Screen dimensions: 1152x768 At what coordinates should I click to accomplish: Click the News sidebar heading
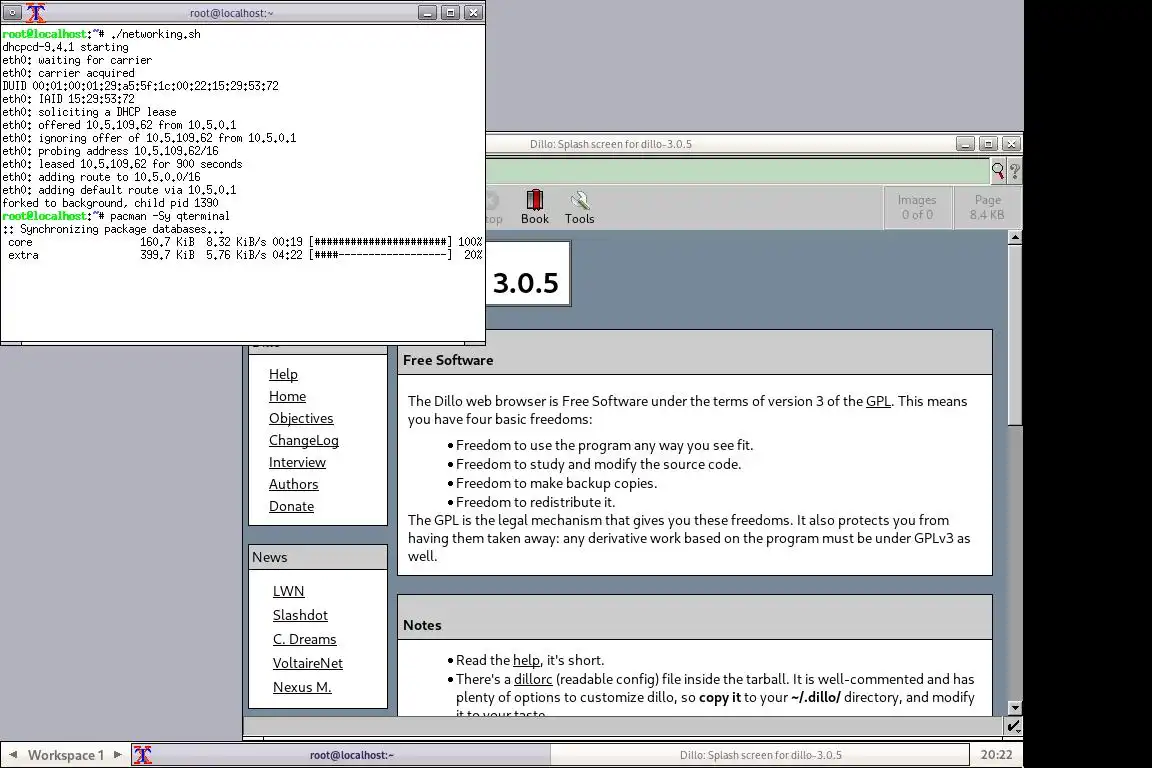[x=270, y=557]
